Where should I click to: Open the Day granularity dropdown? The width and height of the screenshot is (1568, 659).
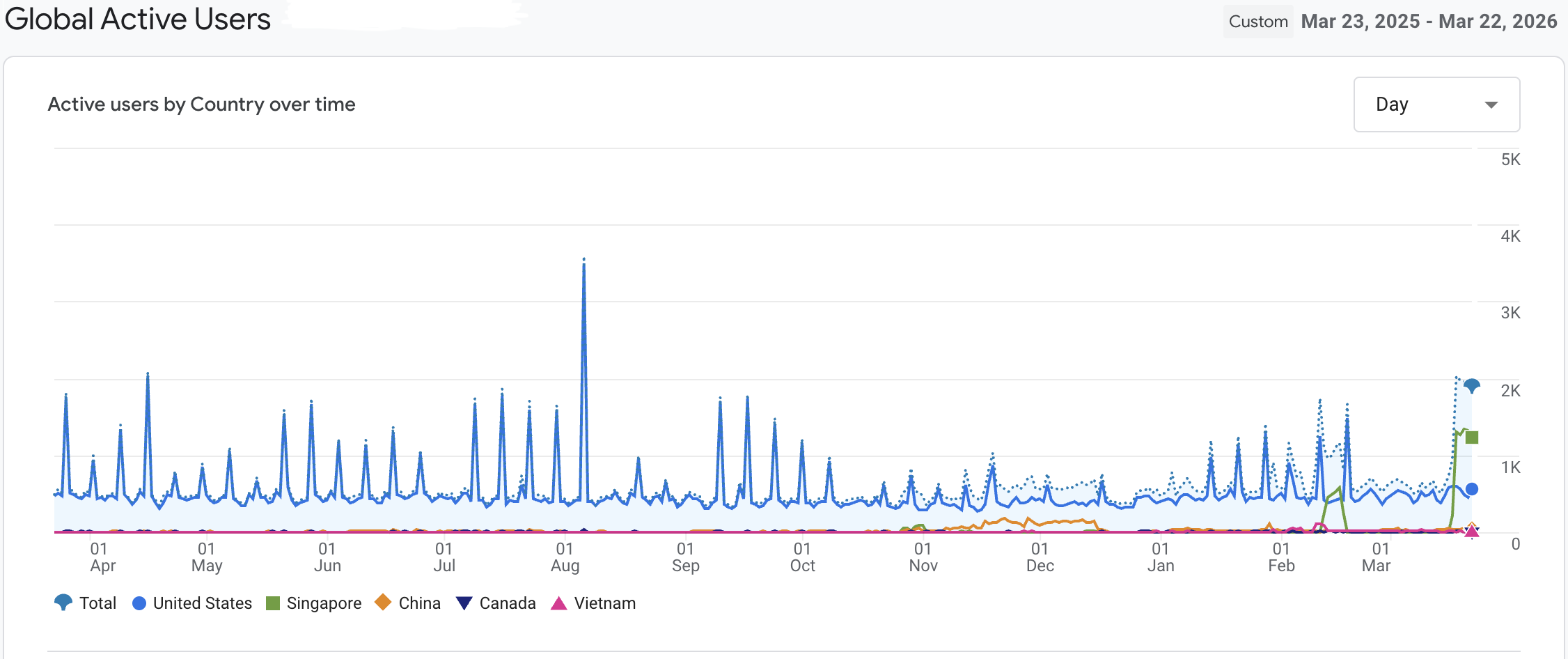click(x=1436, y=104)
